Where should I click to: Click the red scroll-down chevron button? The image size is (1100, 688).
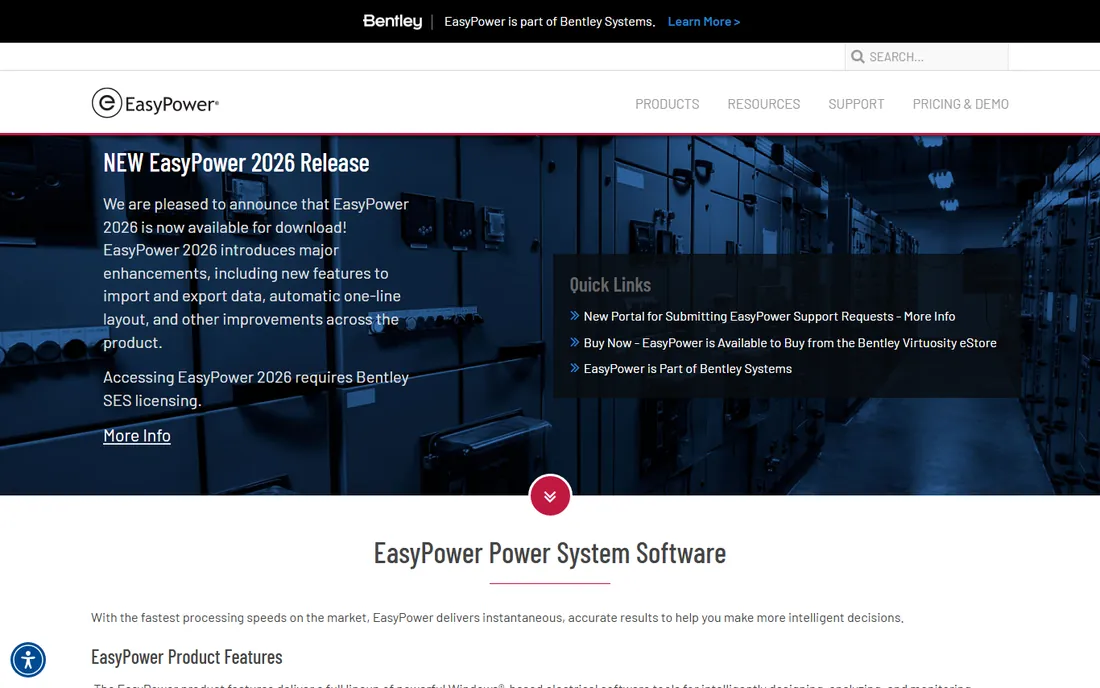tap(550, 496)
